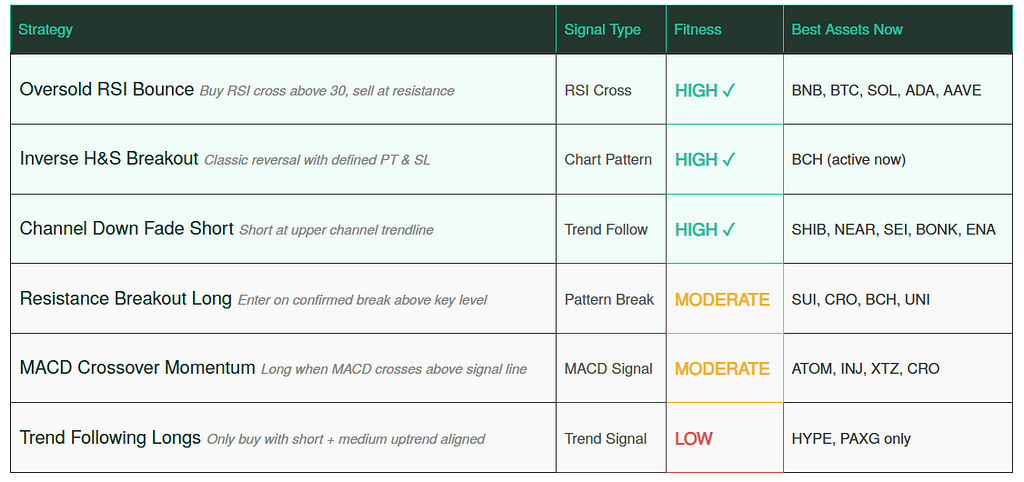Screen dimensions: 1024x482
Task: Click the HIGH fitness badge for Channel Down Fade Short
Action: [705, 229]
